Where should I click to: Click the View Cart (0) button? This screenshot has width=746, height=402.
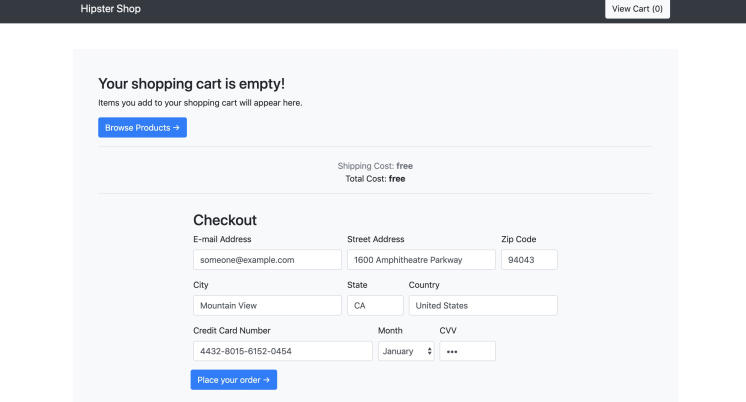coord(637,9)
